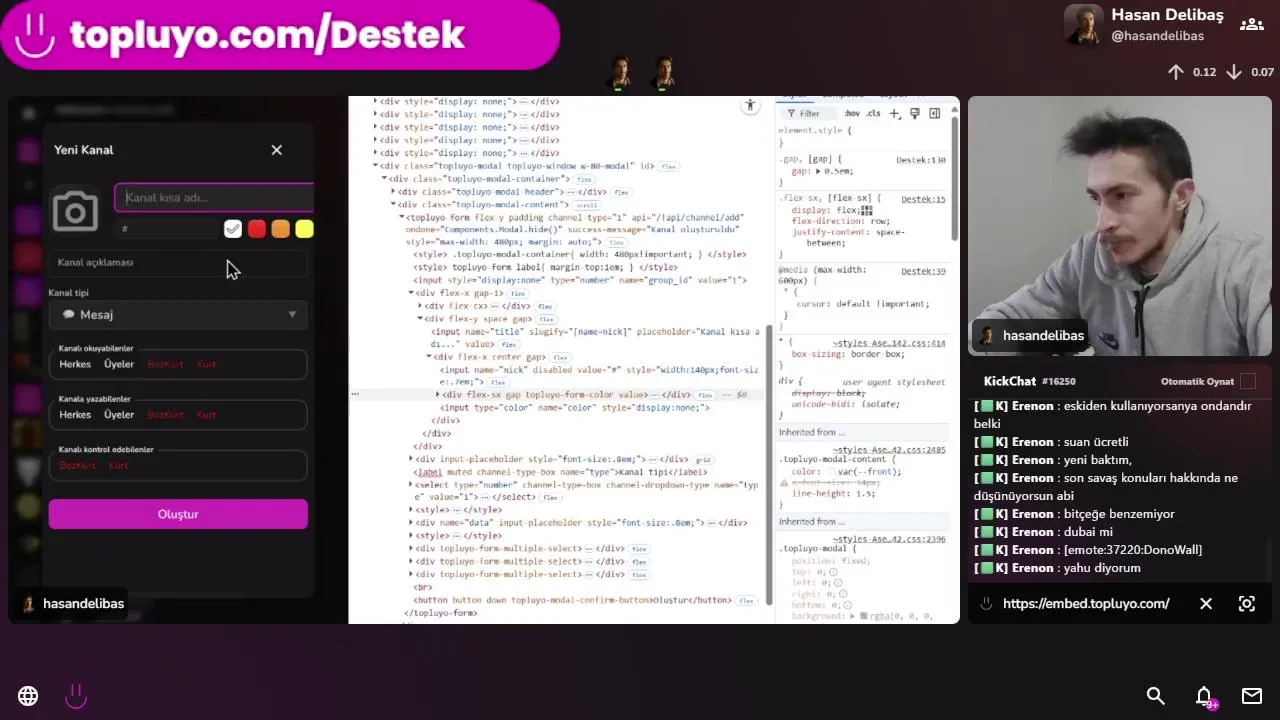
Task: Pick the orange color swatch
Action: [x=281, y=229]
